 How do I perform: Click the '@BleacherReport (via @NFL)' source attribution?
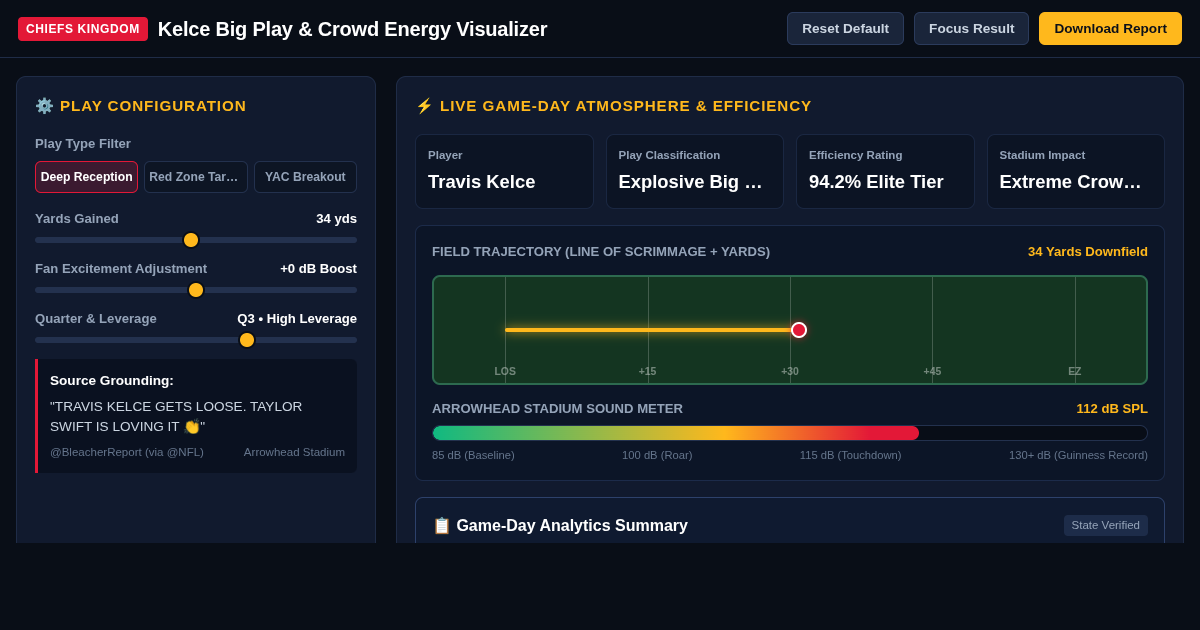[x=127, y=452]
